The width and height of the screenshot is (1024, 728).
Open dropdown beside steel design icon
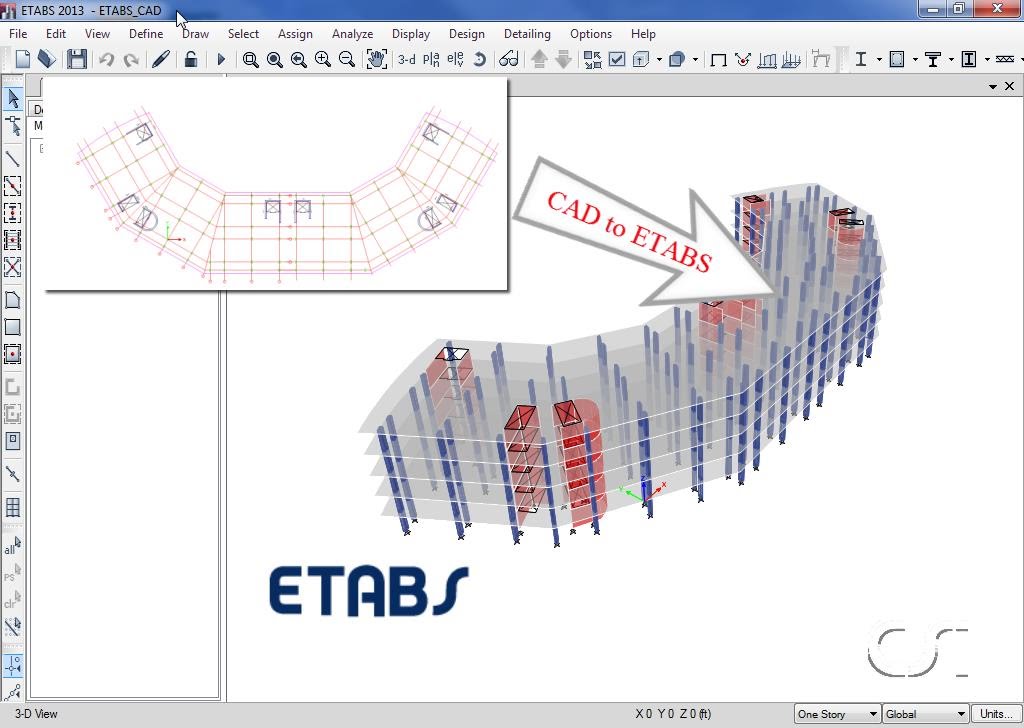click(x=879, y=59)
